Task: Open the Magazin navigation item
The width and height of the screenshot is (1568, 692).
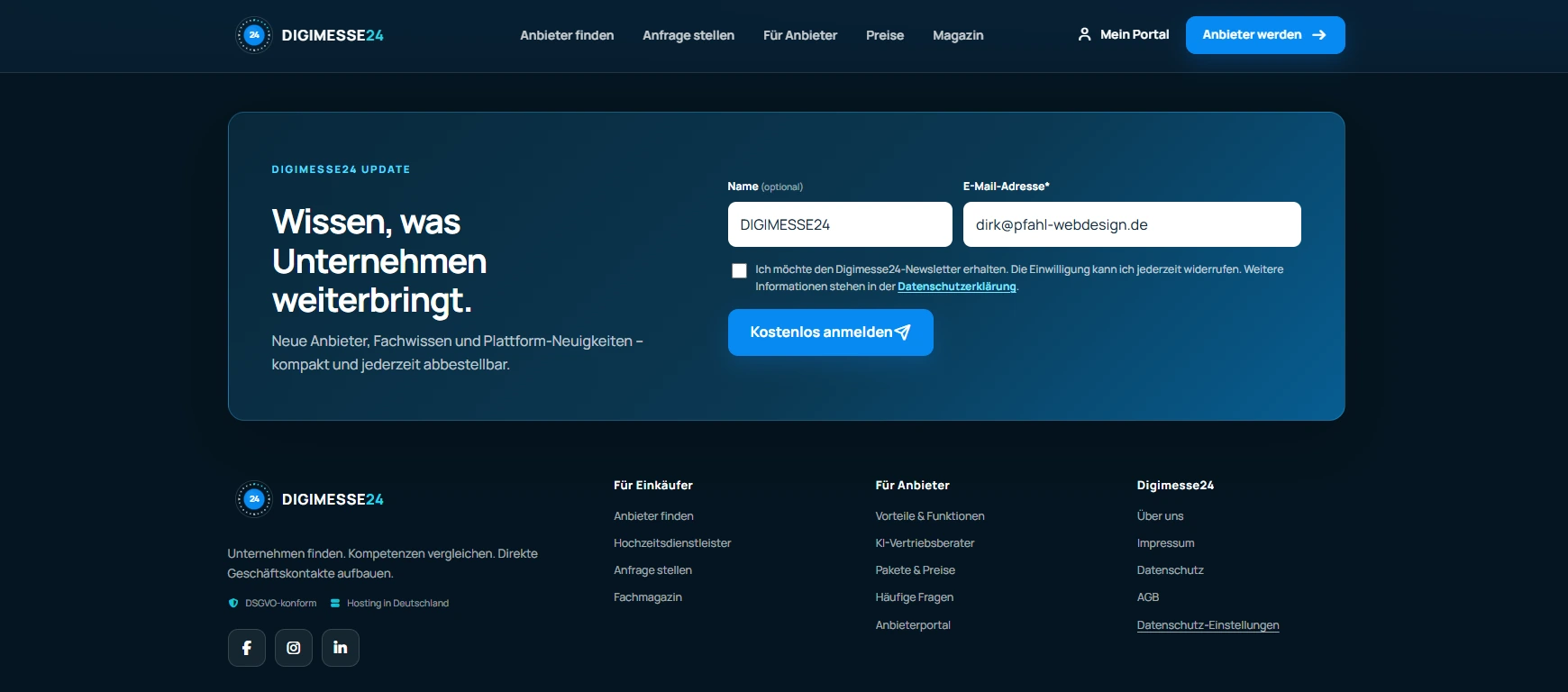Action: [x=958, y=35]
